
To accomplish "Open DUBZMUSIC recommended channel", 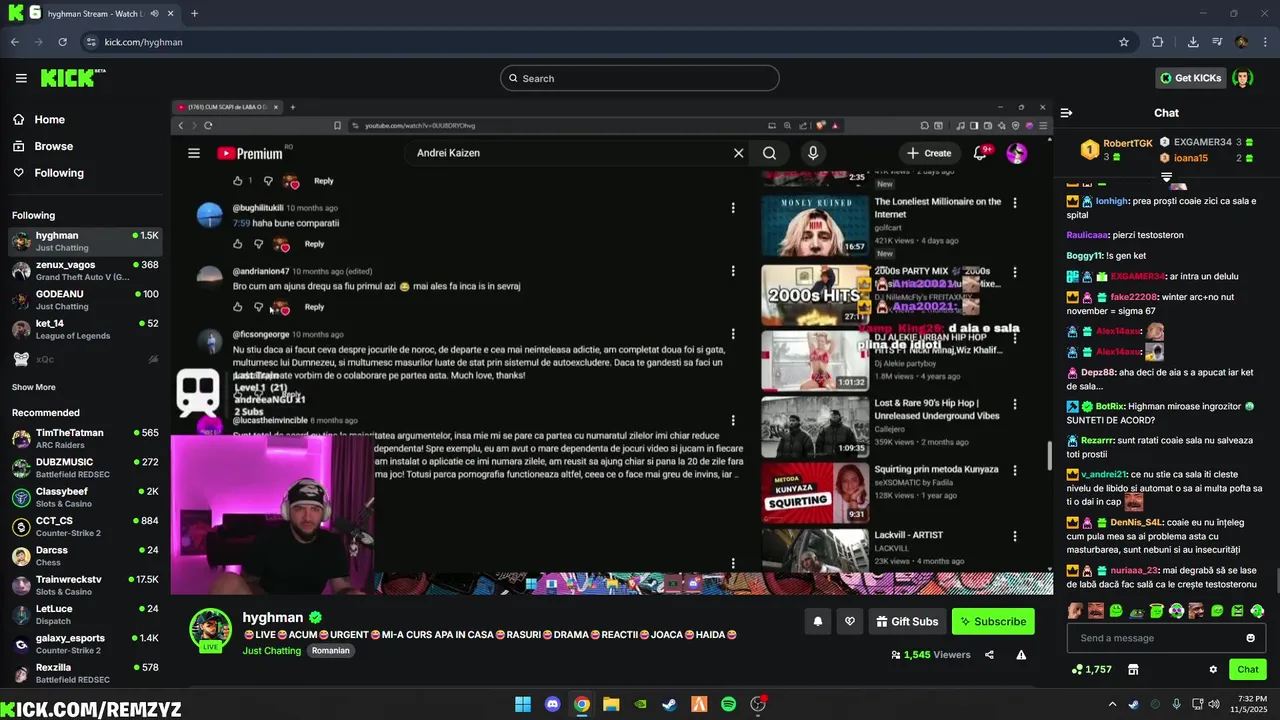I will [85, 467].
